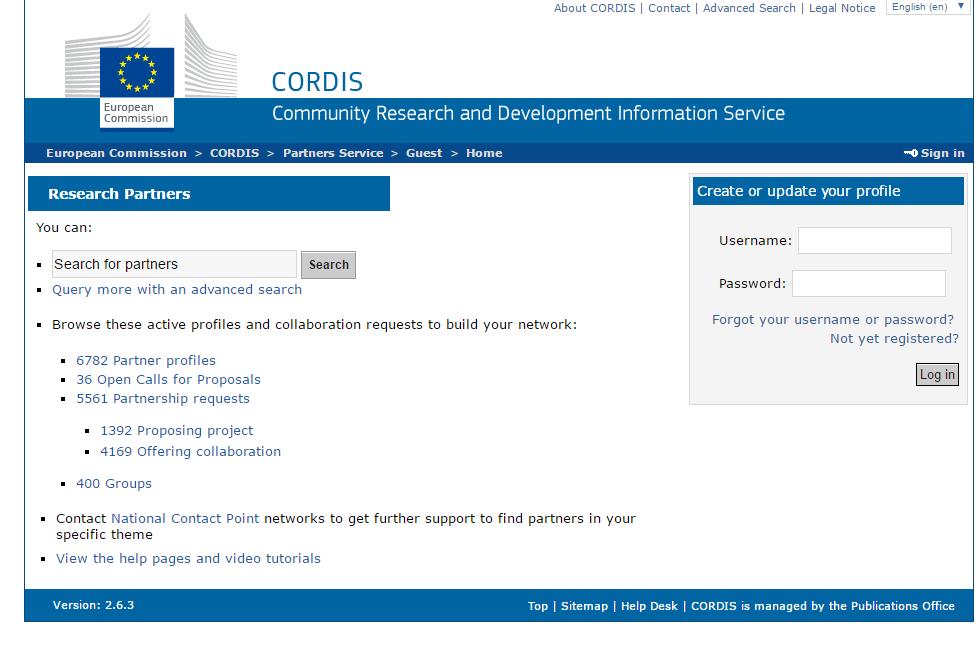Screen dimensions: 980x648
Task: Click the Research Partners heading
Action: (119, 194)
